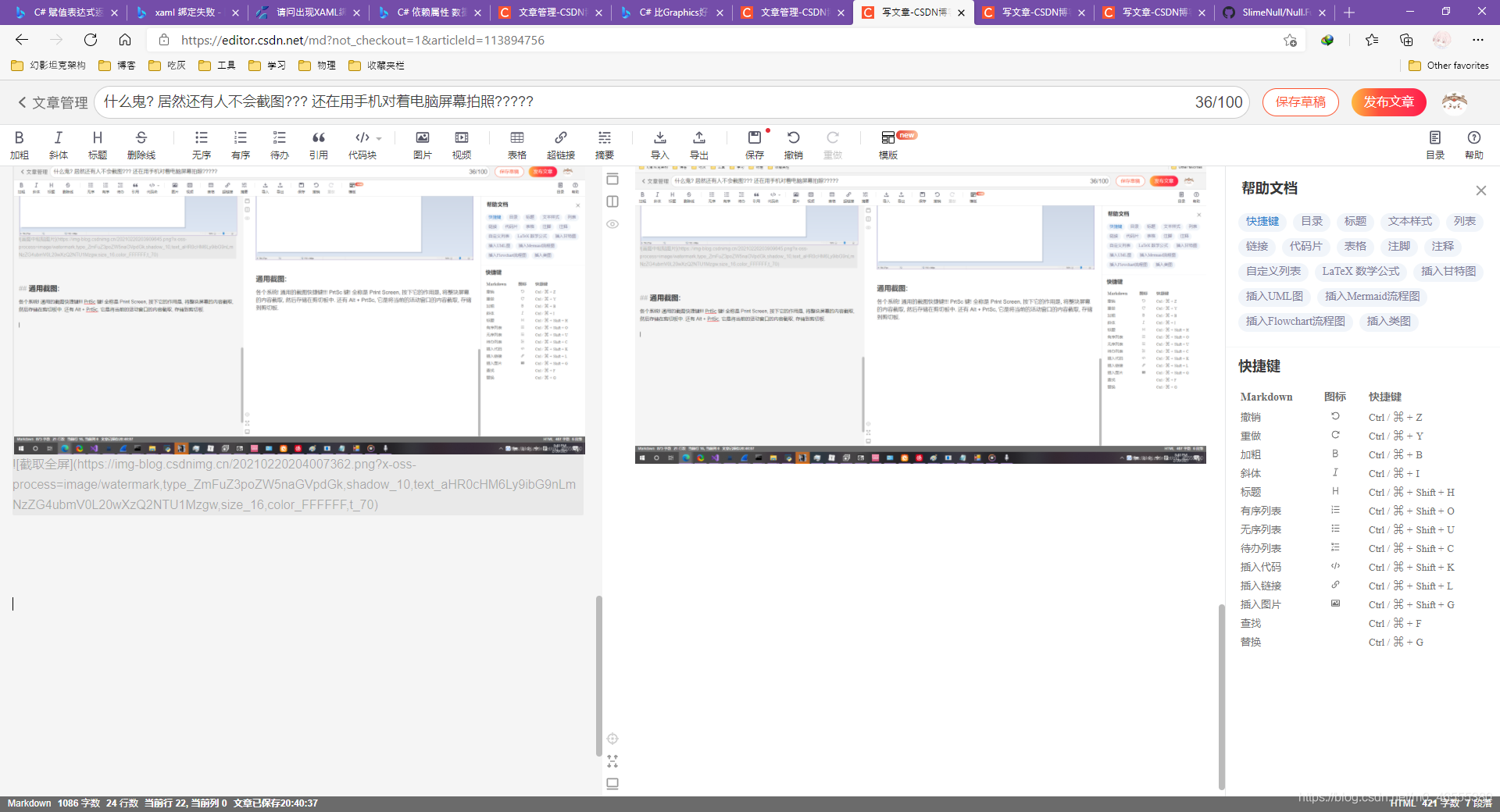Select the 插入Mermaid流程图 help tag
Screen dimensions: 1500x812
coord(1373,297)
